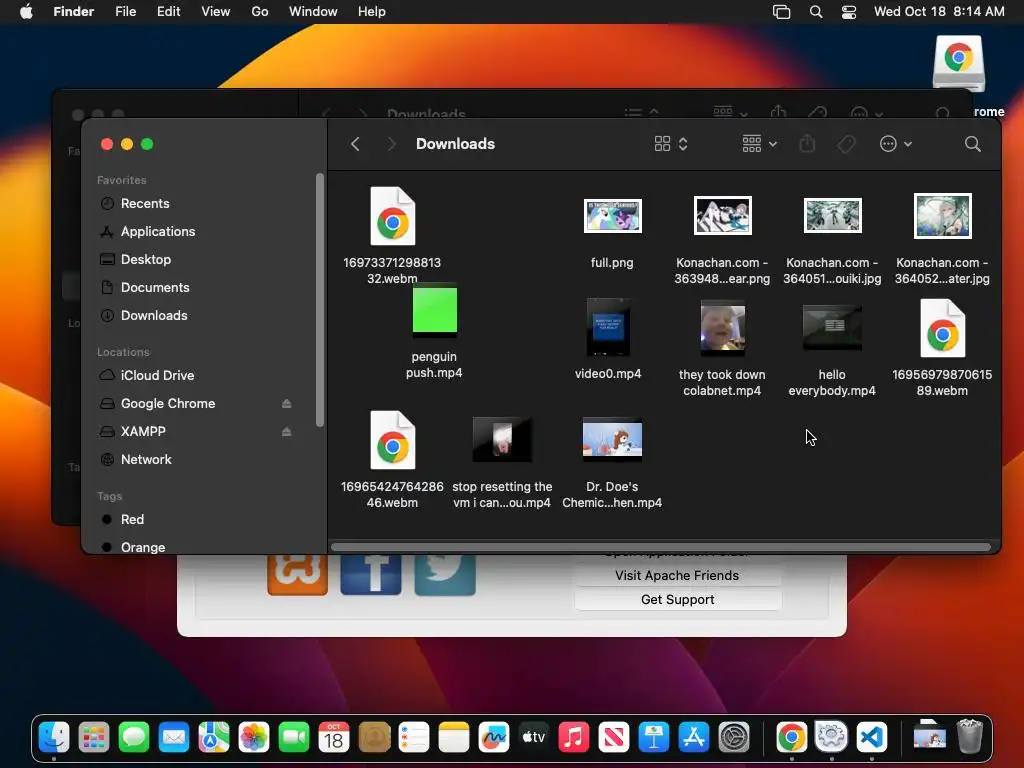This screenshot has width=1024, height=768.
Task: Eject the Google Chrome volume
Action: coord(286,404)
